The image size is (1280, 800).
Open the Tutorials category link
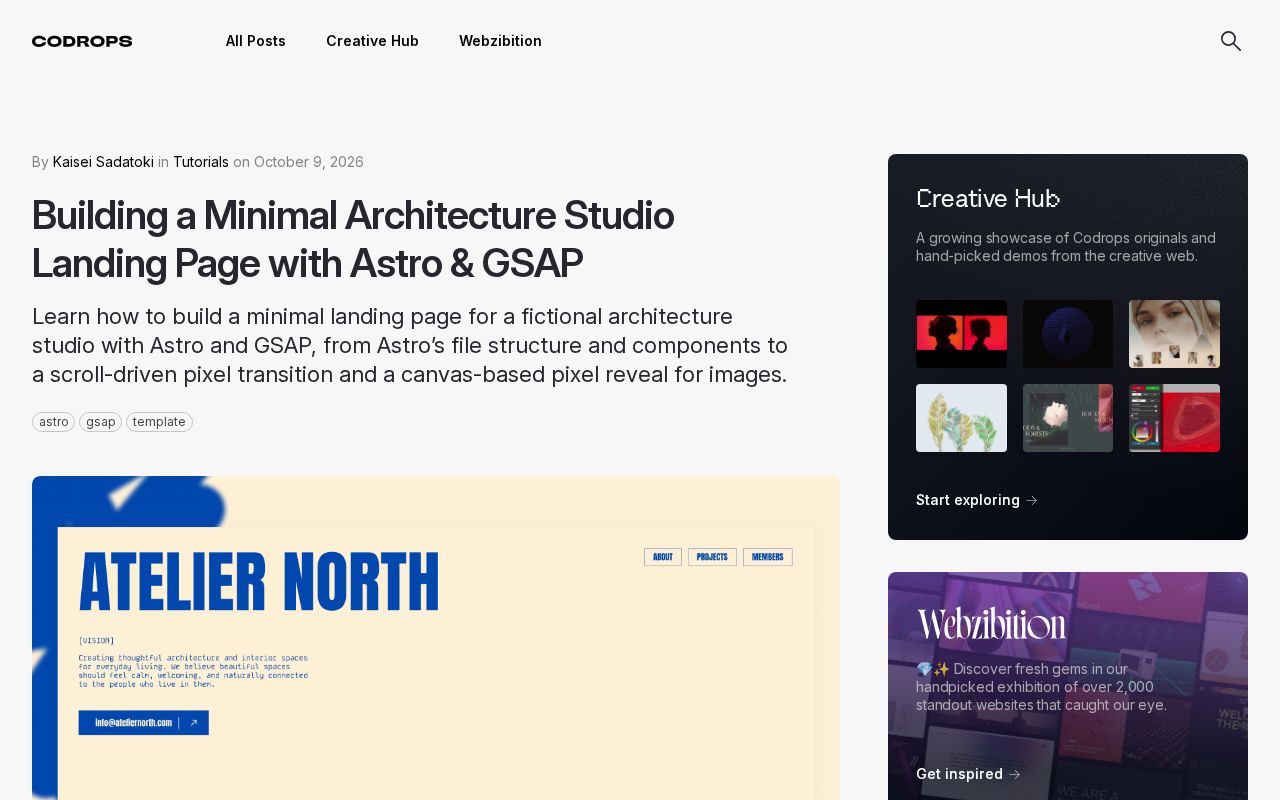pos(201,162)
